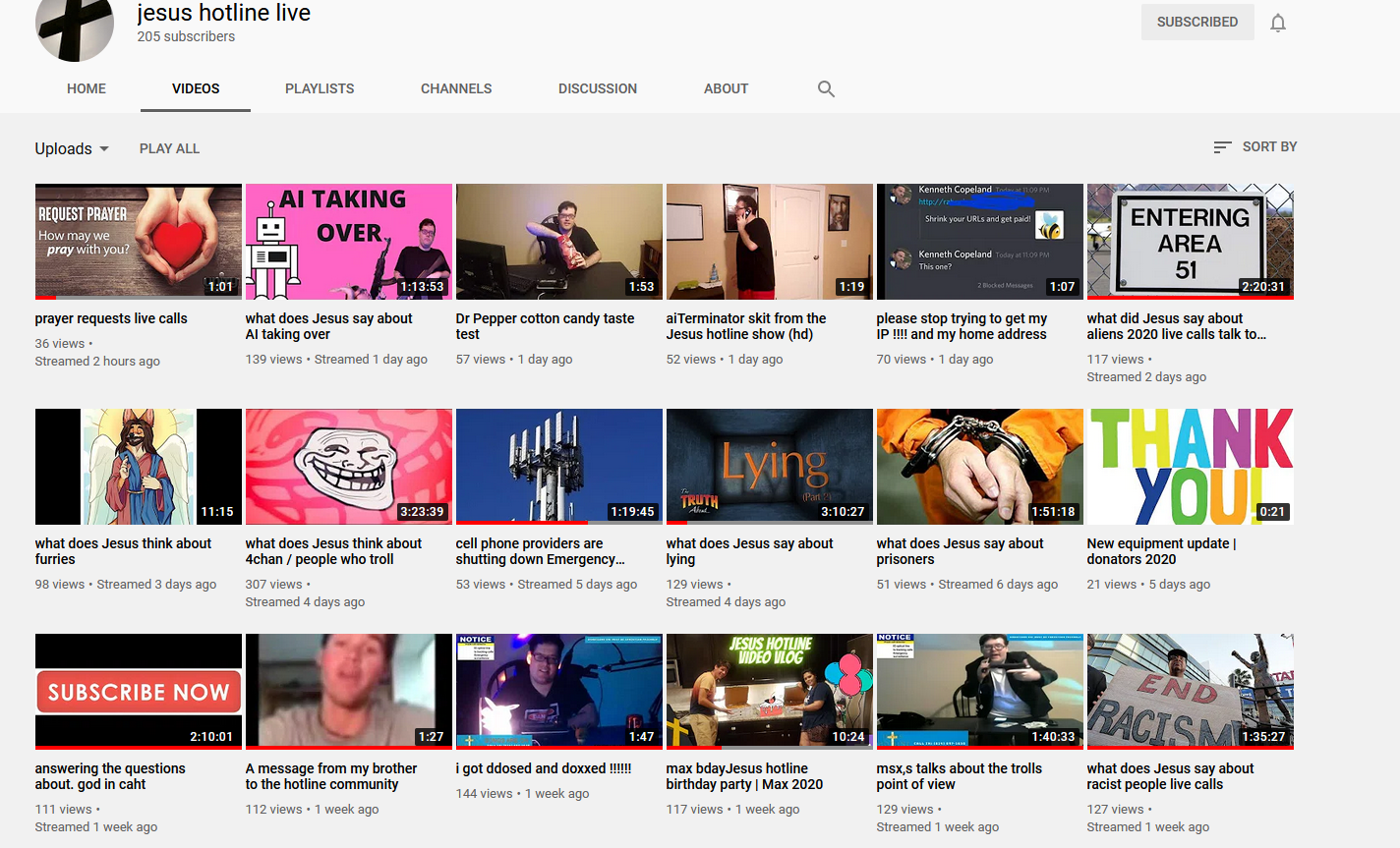The width and height of the screenshot is (1400, 848).
Task: Click the 'Jesus Hotline Video Vlog' thumbnail
Action: pos(770,692)
